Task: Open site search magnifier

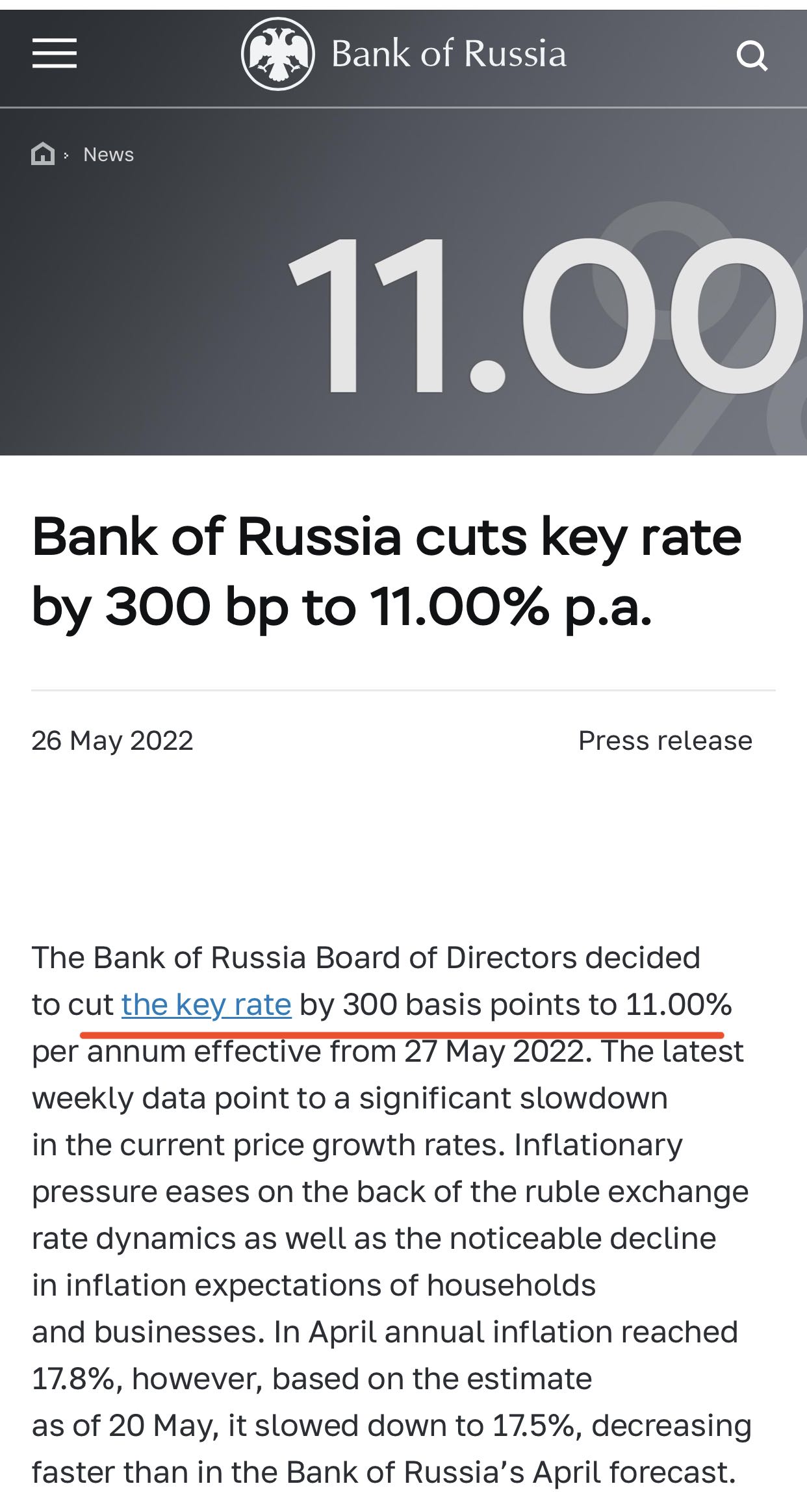Action: click(x=752, y=56)
